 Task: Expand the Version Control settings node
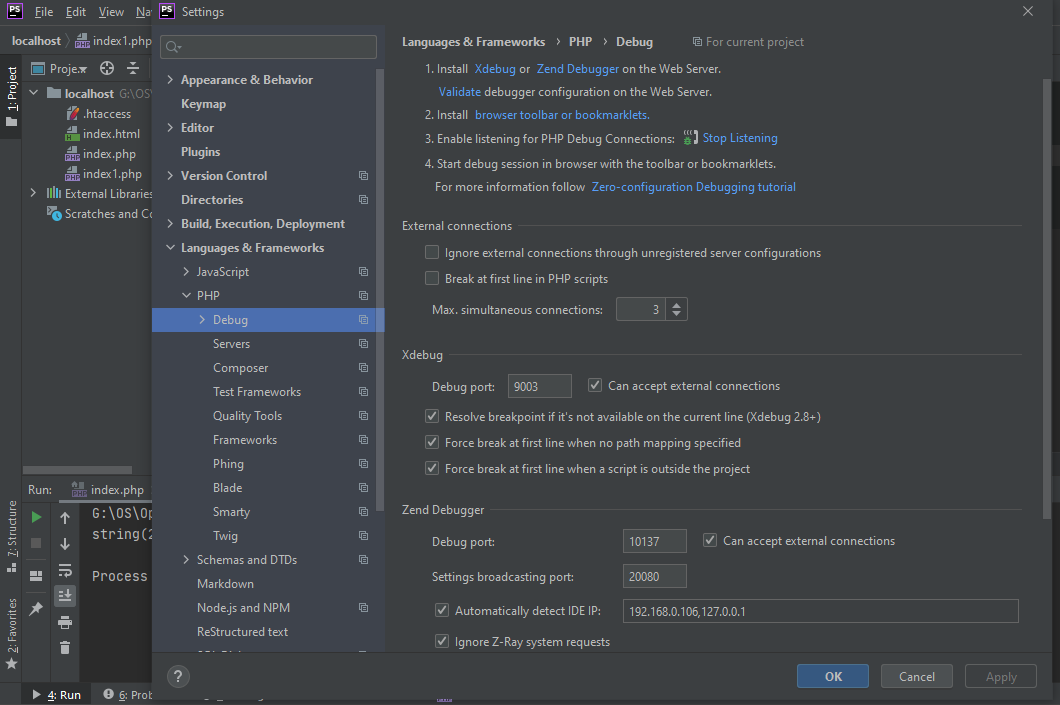click(170, 176)
